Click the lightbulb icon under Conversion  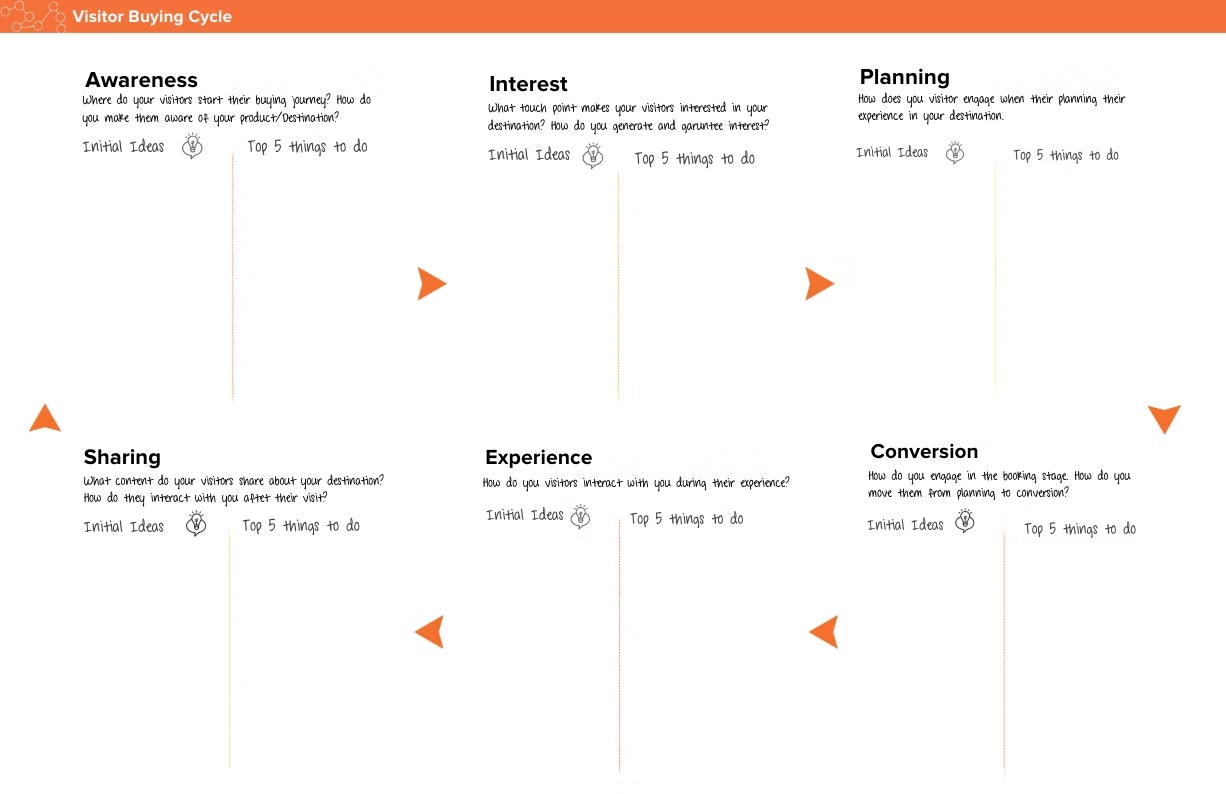pyautogui.click(x=964, y=521)
